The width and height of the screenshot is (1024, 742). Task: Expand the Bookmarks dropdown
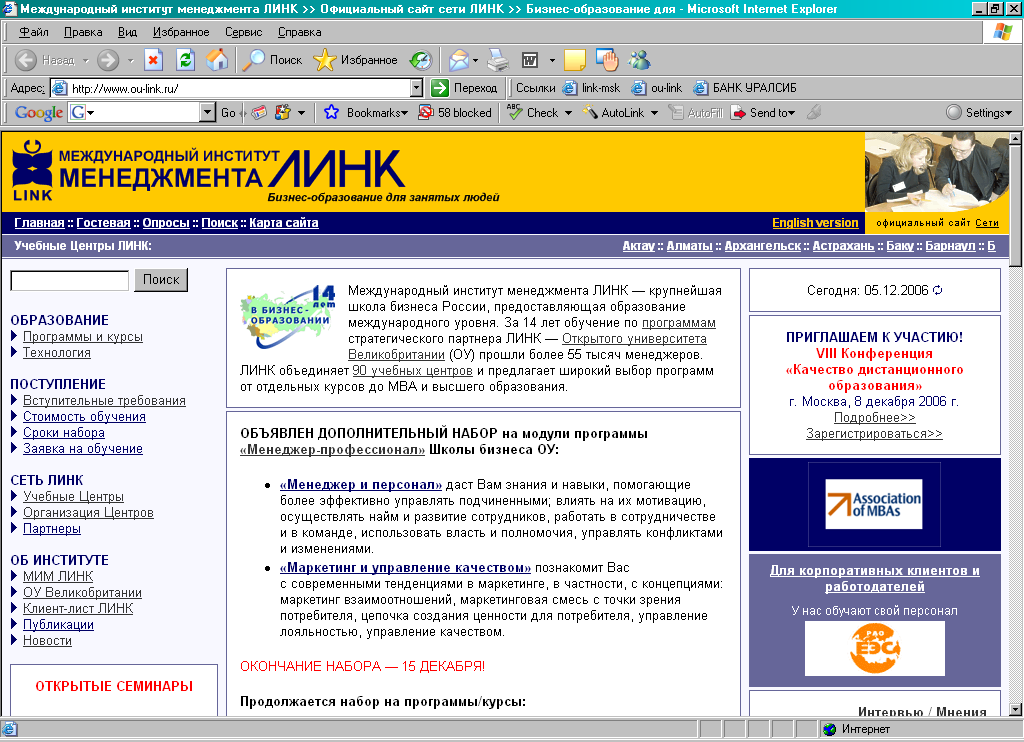405,113
